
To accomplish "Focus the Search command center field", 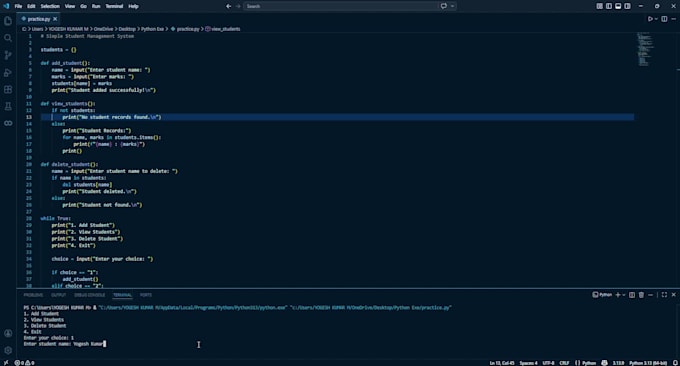I will pos(340,6).
